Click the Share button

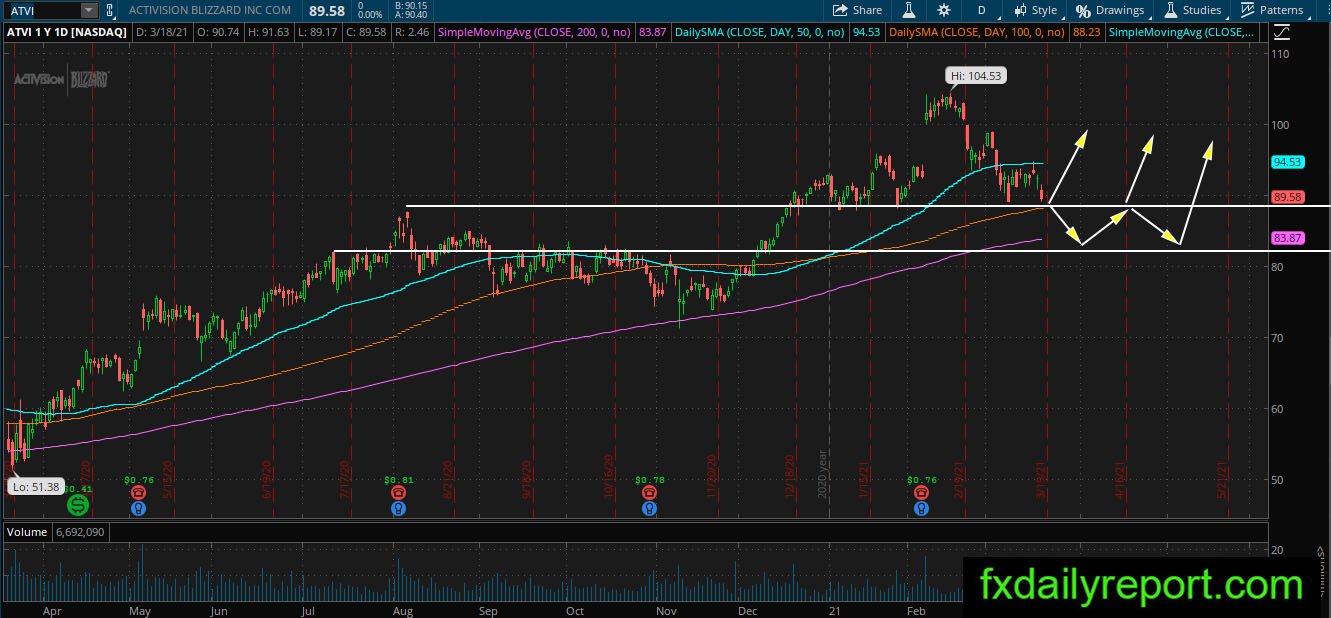click(858, 10)
